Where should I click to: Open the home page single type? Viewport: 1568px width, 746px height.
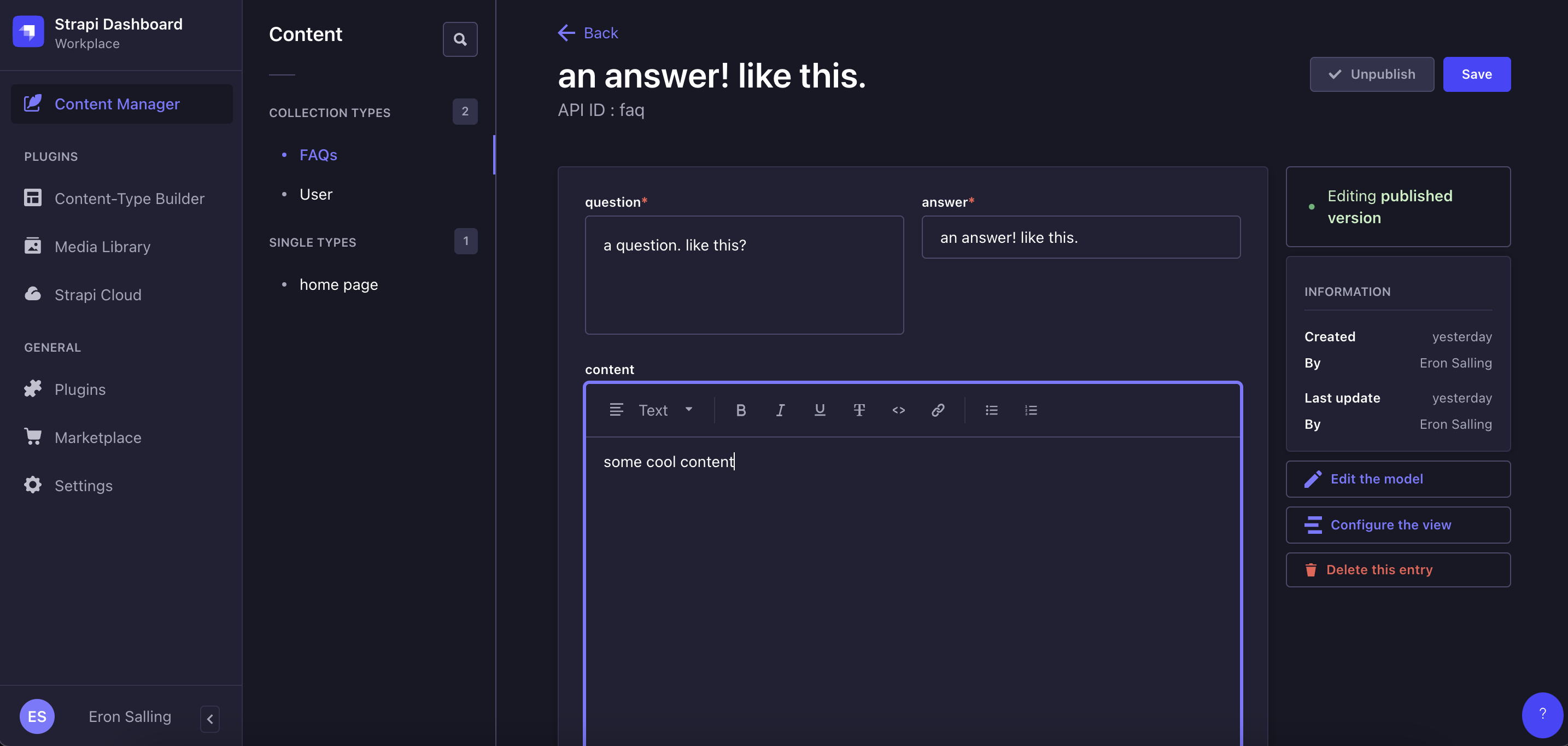(x=339, y=284)
